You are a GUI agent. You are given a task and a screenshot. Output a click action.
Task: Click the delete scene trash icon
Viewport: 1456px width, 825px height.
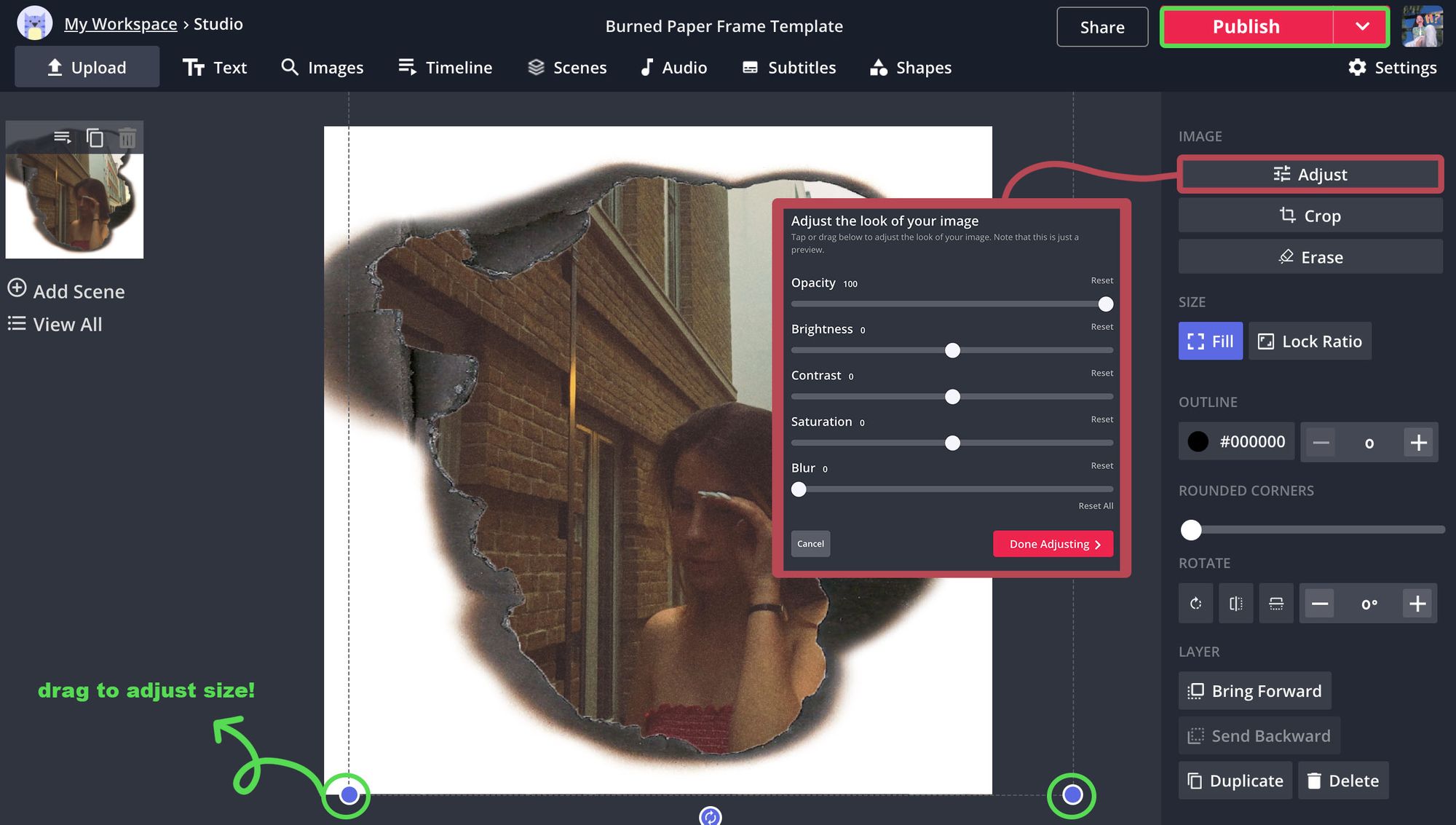pyautogui.click(x=127, y=138)
